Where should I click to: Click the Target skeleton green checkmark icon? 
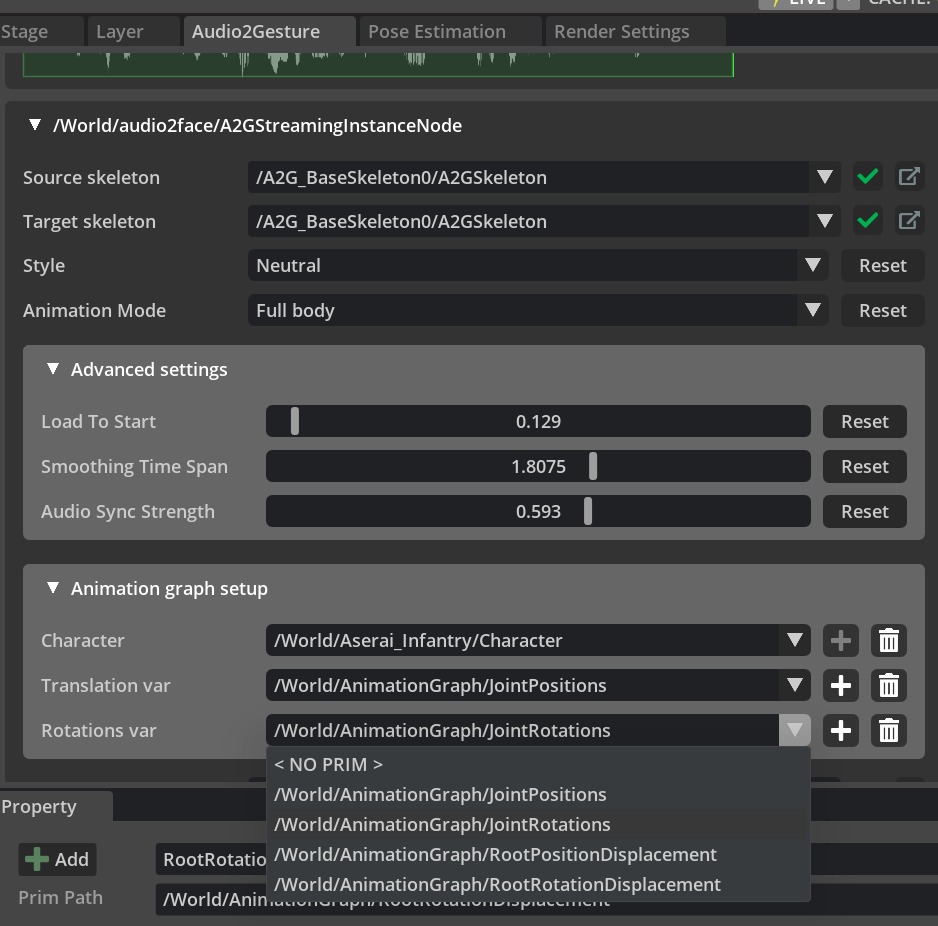tap(868, 221)
